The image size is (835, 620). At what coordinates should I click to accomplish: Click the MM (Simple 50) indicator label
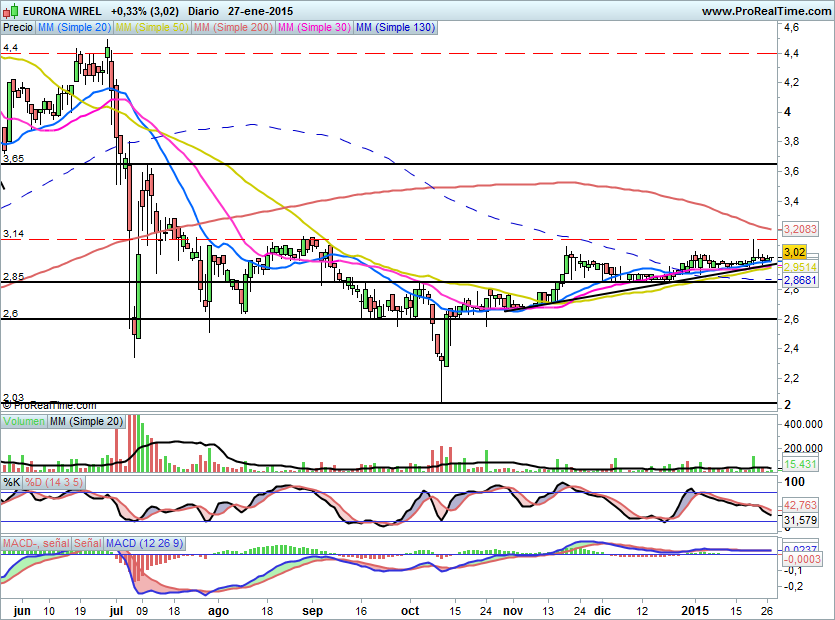pos(151,28)
